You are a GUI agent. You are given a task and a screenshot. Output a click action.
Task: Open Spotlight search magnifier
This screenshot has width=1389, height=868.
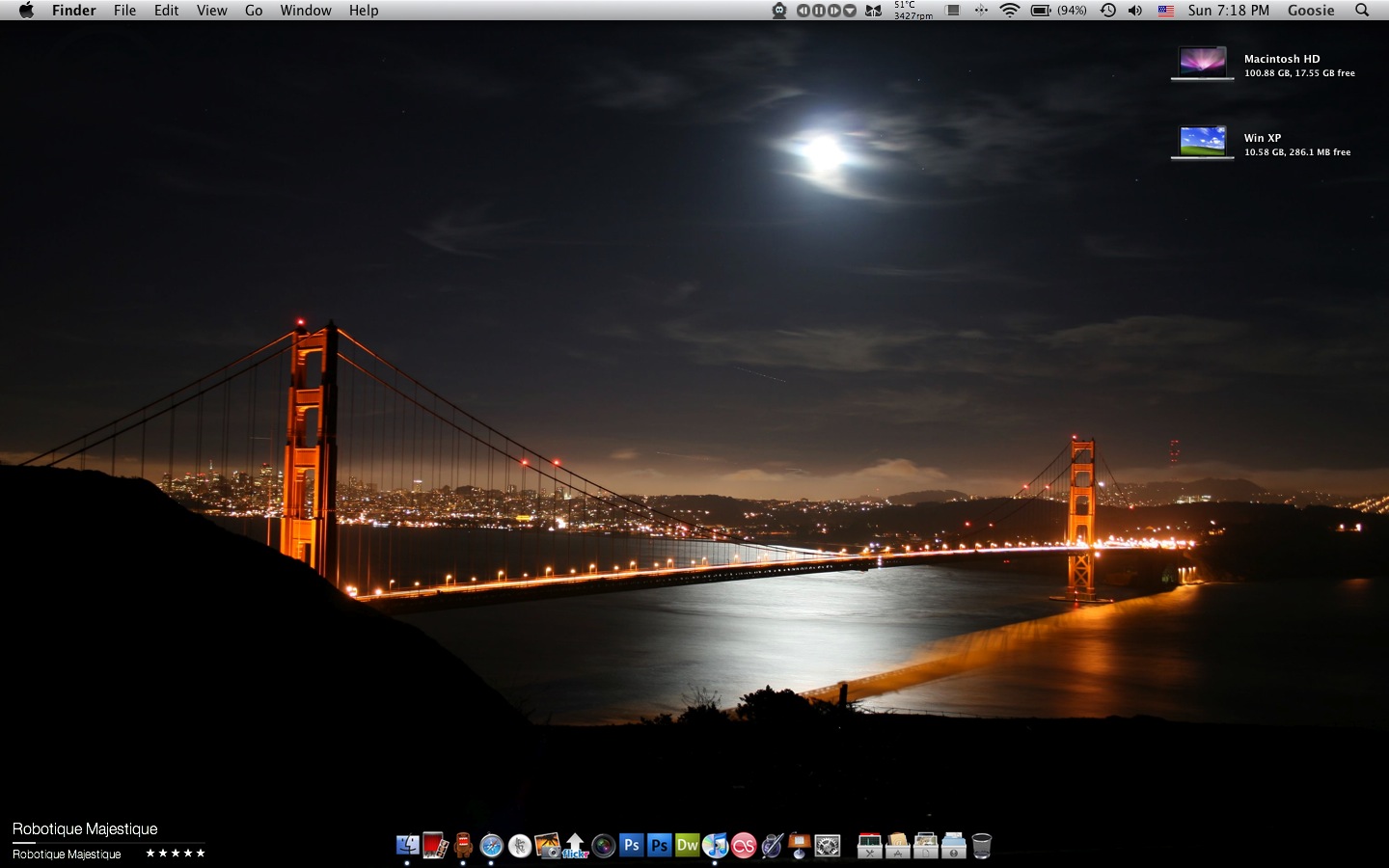[1362, 11]
